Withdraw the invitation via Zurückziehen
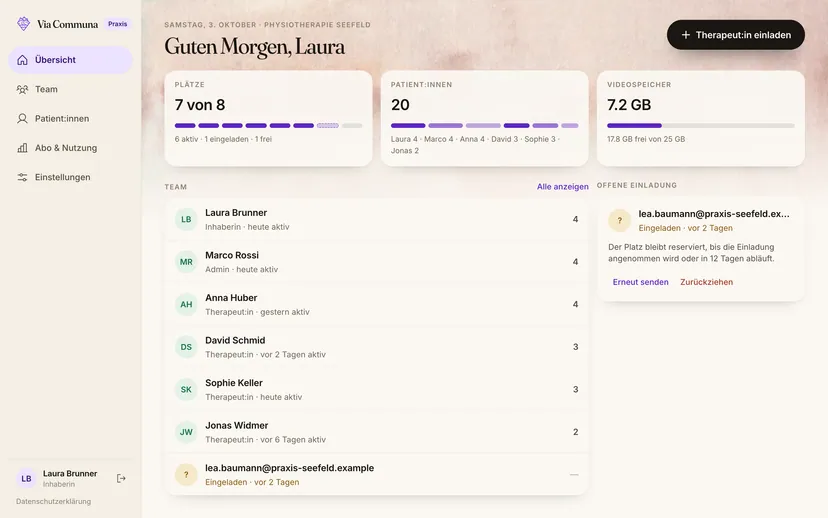The image size is (828, 518). tap(707, 282)
